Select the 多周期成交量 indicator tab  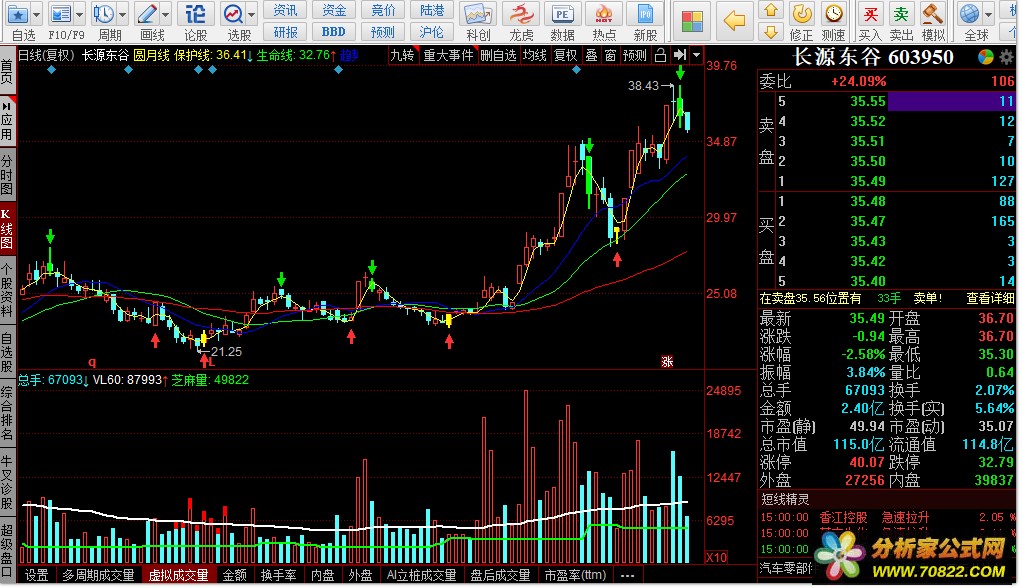click(98, 576)
